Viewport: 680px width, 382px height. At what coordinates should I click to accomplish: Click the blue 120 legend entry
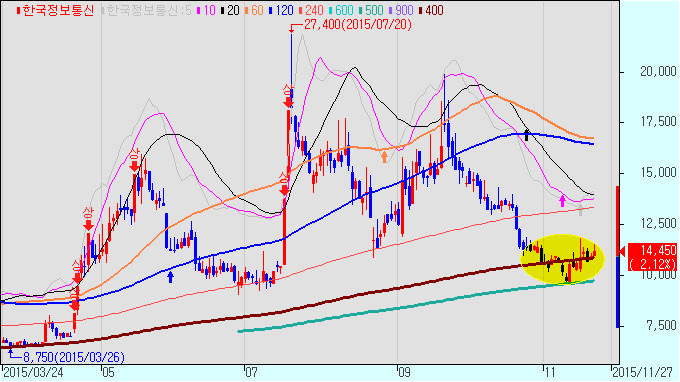tap(281, 10)
